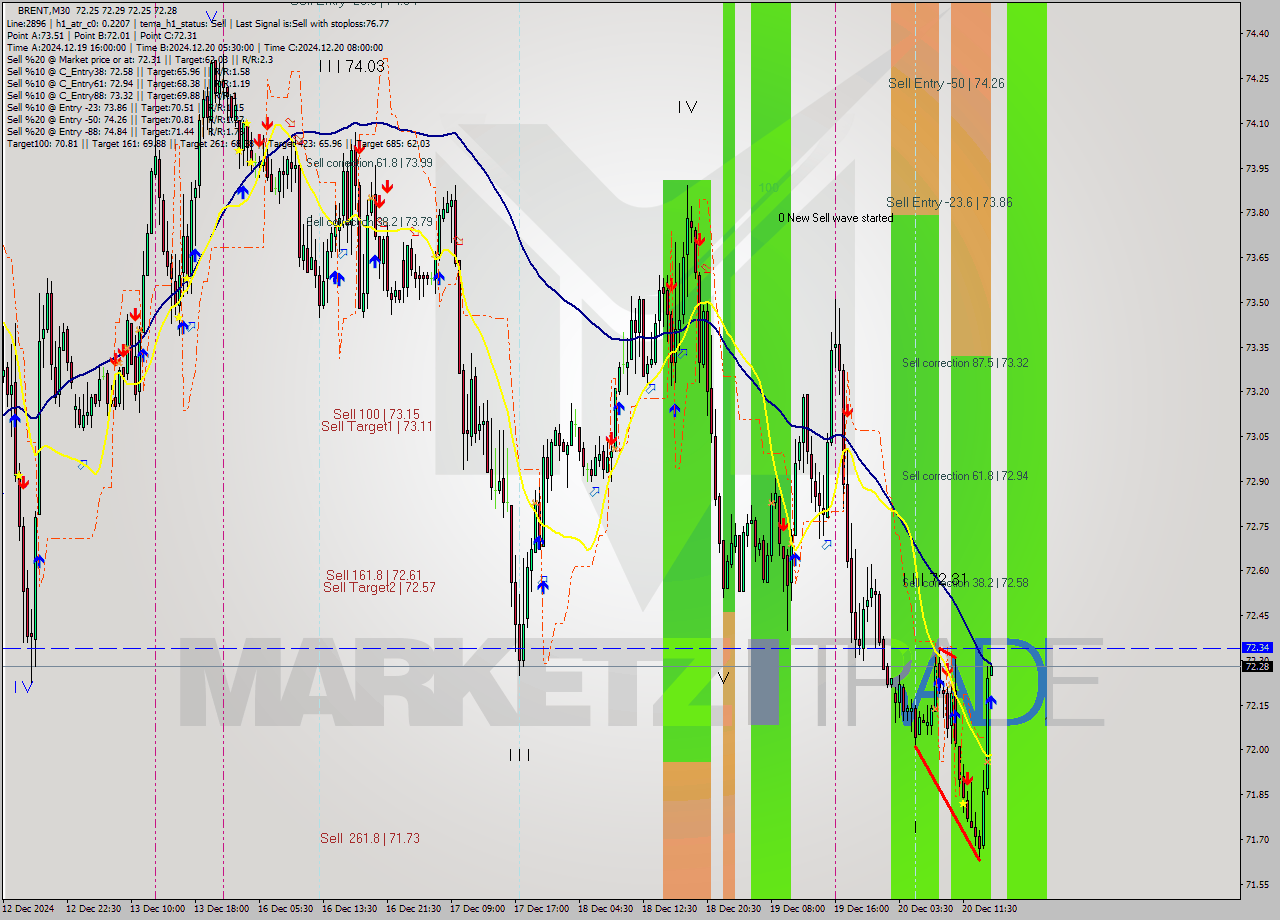This screenshot has height=920, width=1280.
Task: Select 'Sell correction 61.8 | 72.94' label
Action: pos(964,476)
